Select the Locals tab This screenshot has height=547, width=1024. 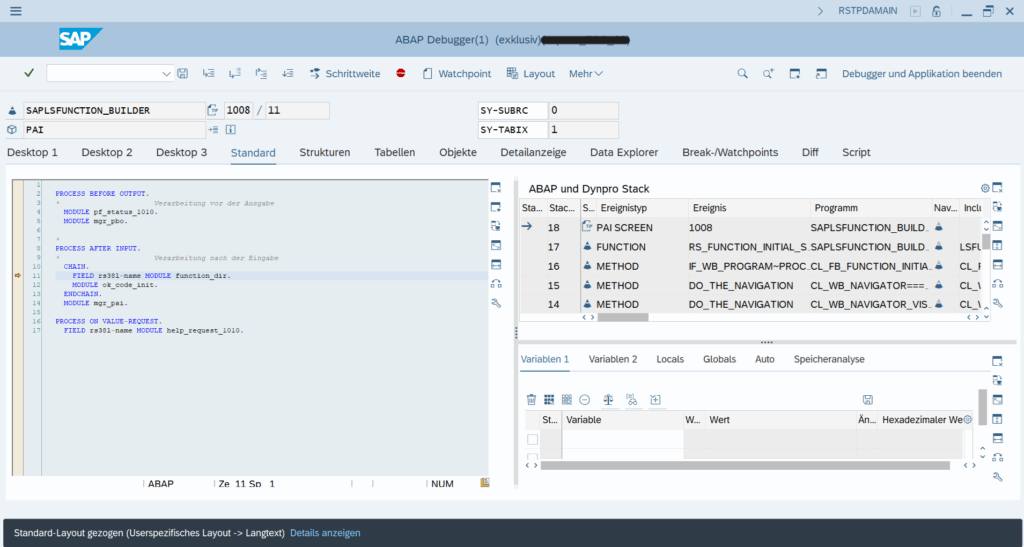[x=670, y=359]
